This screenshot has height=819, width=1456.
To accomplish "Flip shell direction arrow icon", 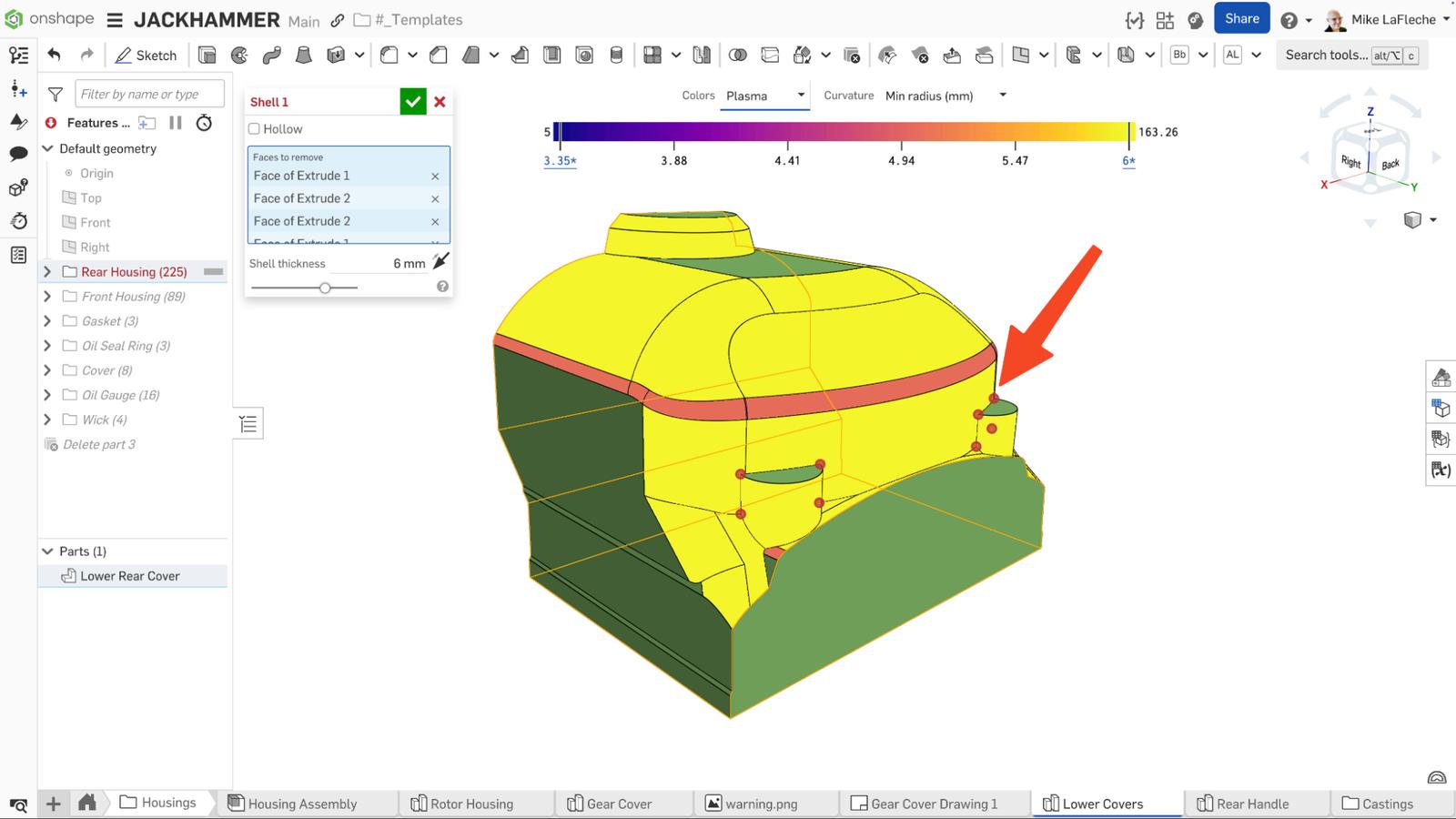I will [x=440, y=262].
